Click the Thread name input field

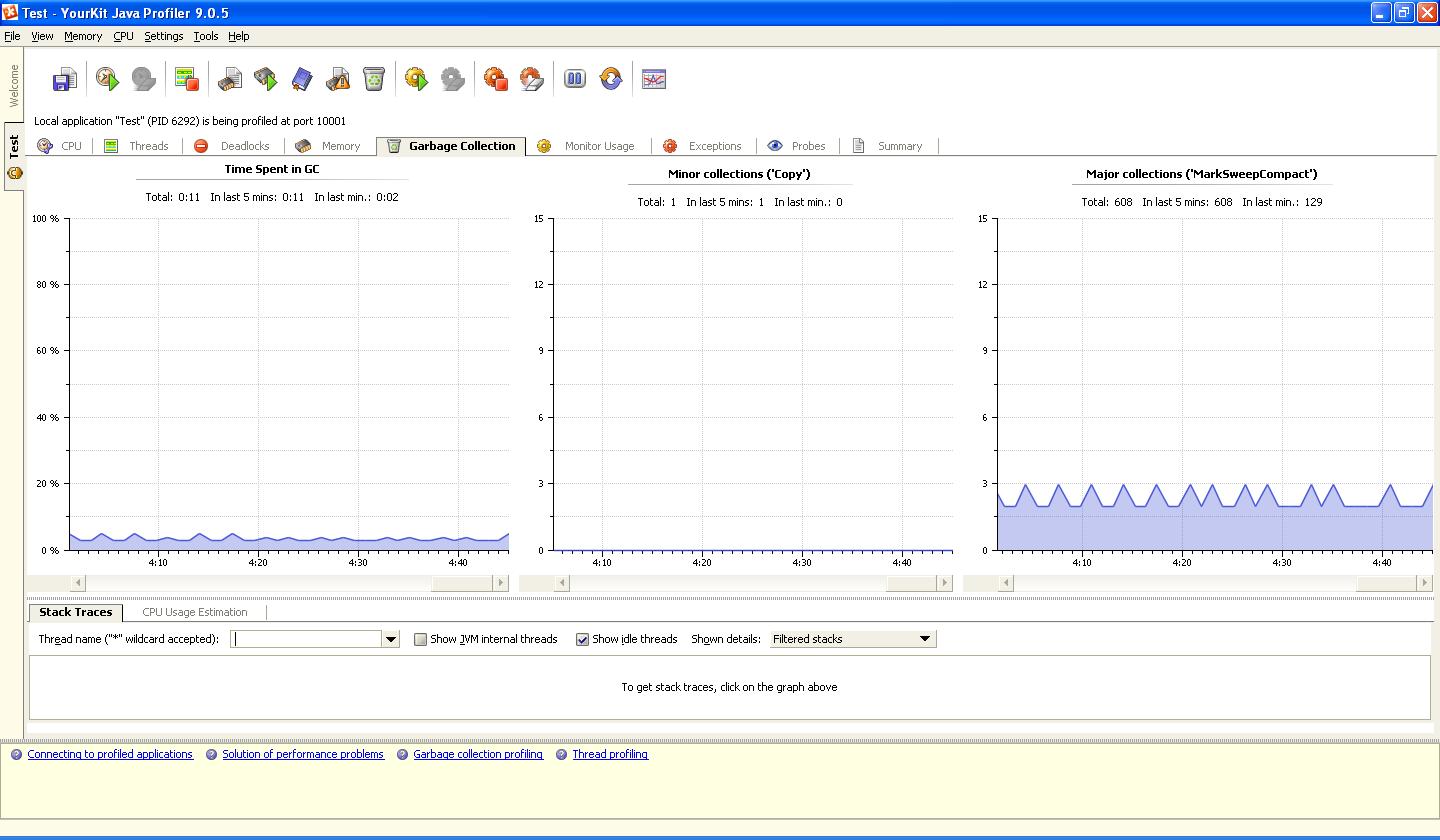pos(306,639)
